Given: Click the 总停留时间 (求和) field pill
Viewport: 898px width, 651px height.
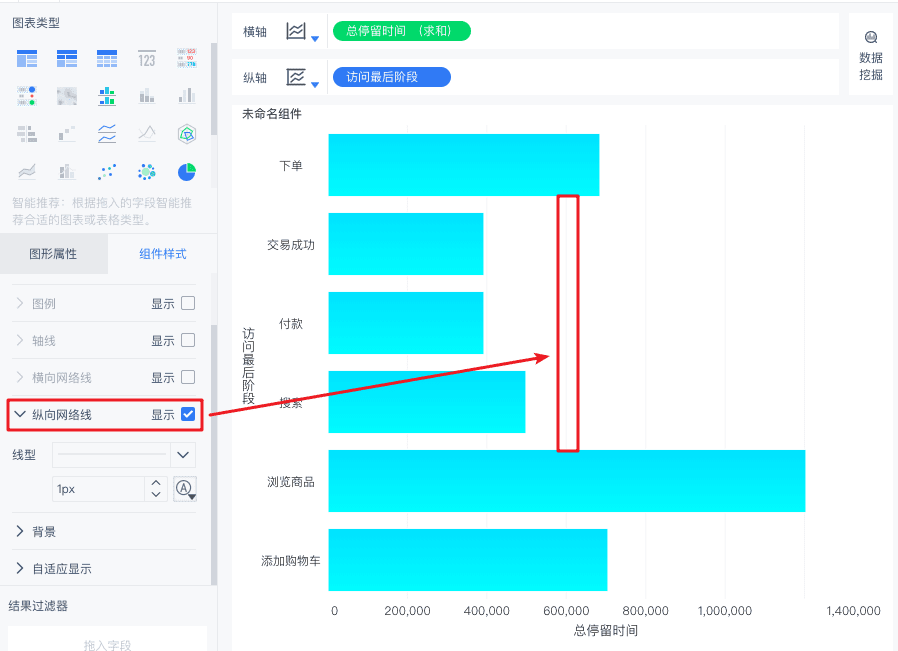Looking at the screenshot, I should pyautogui.click(x=401, y=31).
